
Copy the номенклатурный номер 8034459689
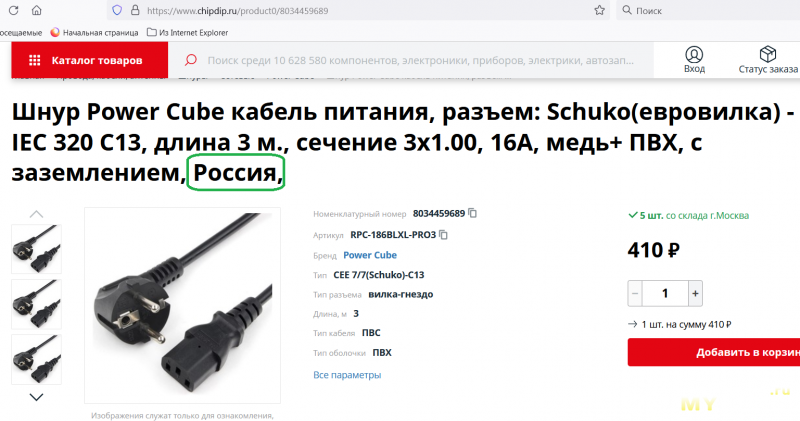tap(472, 213)
